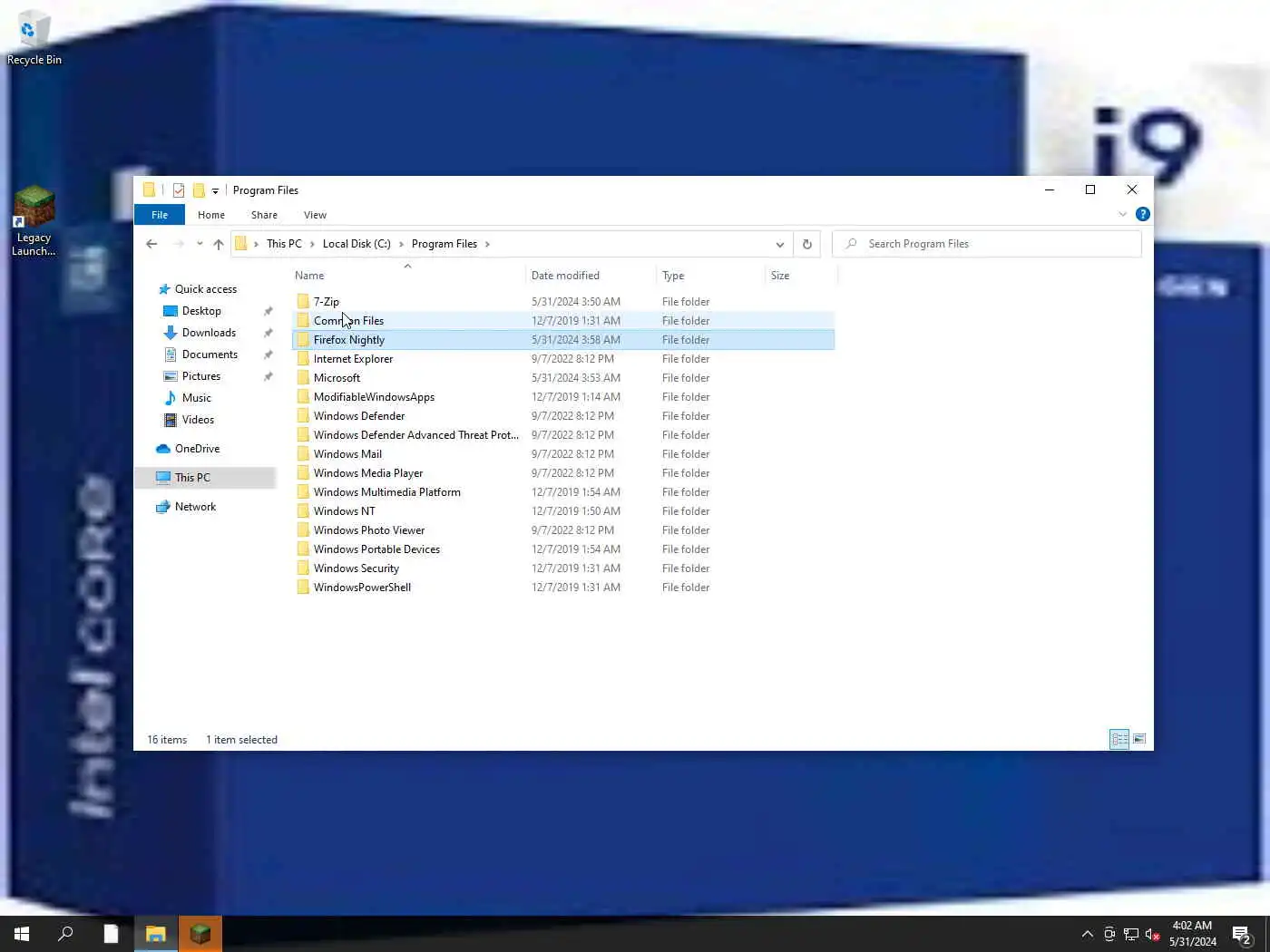
Task: Expand the ribbon with the chevron
Action: coord(1122,215)
